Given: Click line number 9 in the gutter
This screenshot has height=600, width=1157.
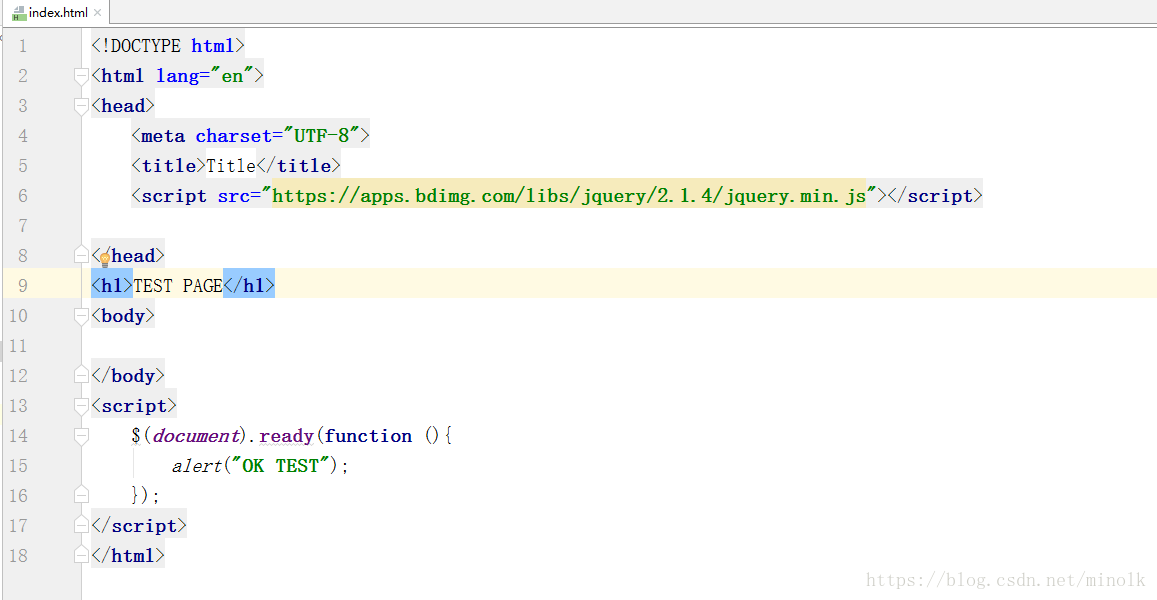Looking at the screenshot, I should pyautogui.click(x=23, y=286).
